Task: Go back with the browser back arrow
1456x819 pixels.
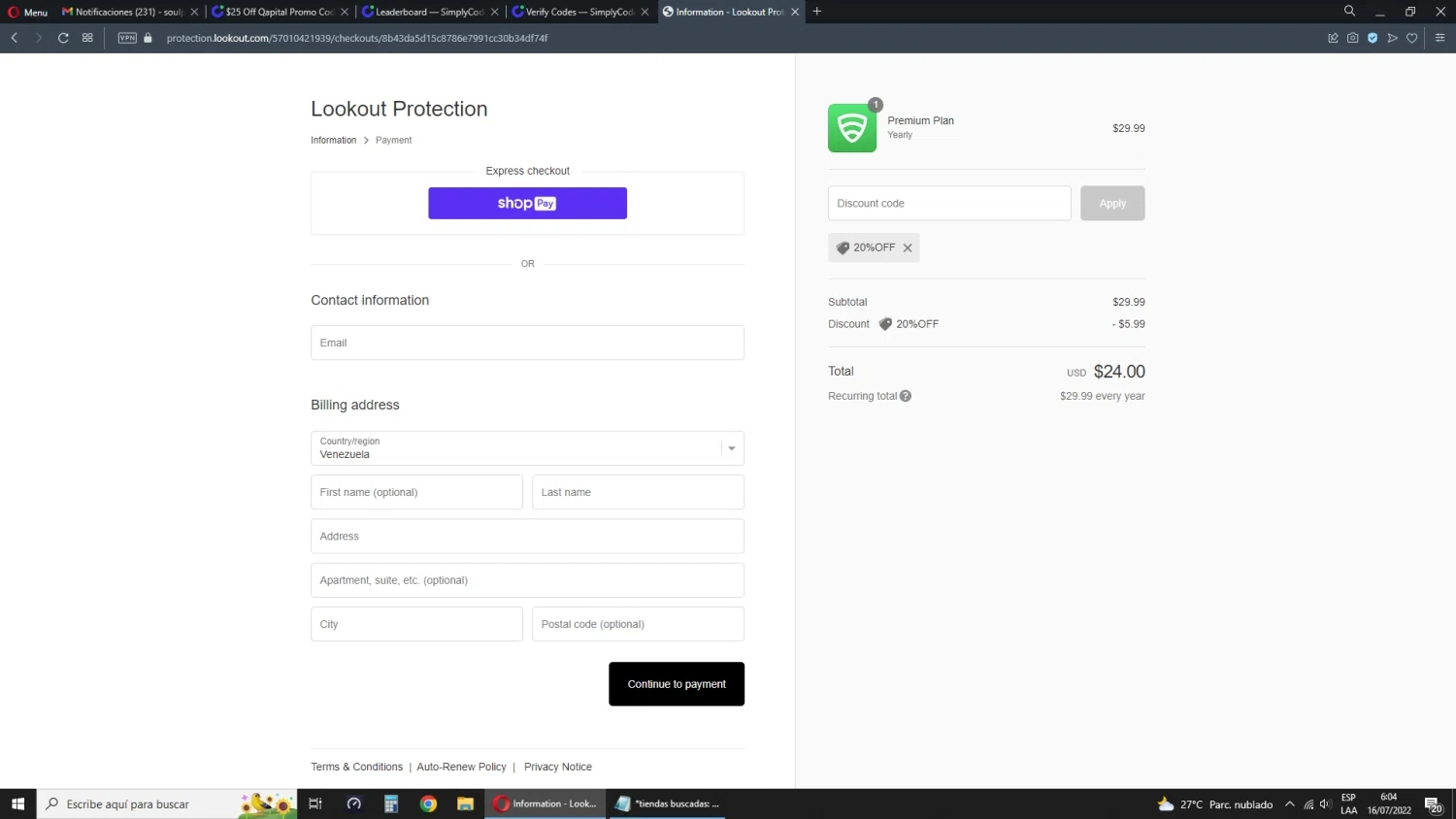Action: click(x=15, y=38)
